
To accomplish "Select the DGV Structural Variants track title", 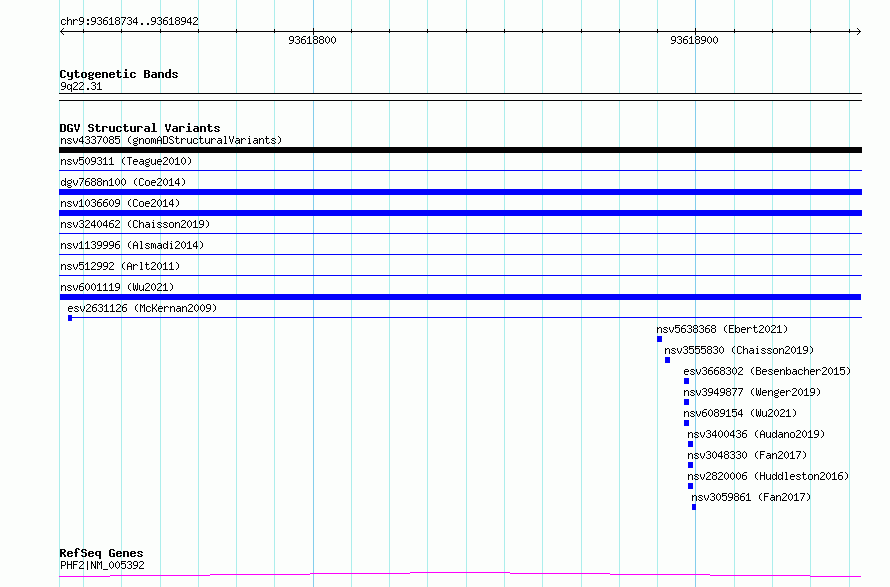I will (140, 128).
